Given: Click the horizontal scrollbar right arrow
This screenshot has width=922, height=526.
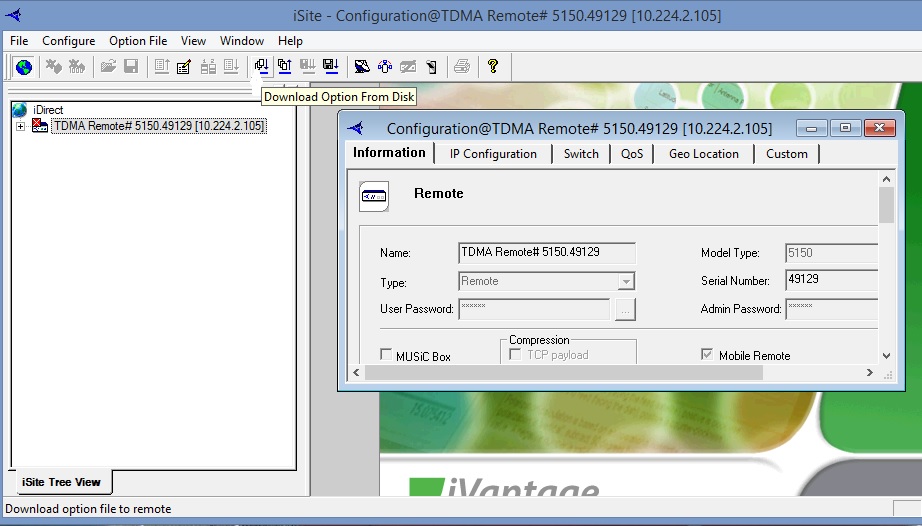Looking at the screenshot, I should tap(870, 373).
